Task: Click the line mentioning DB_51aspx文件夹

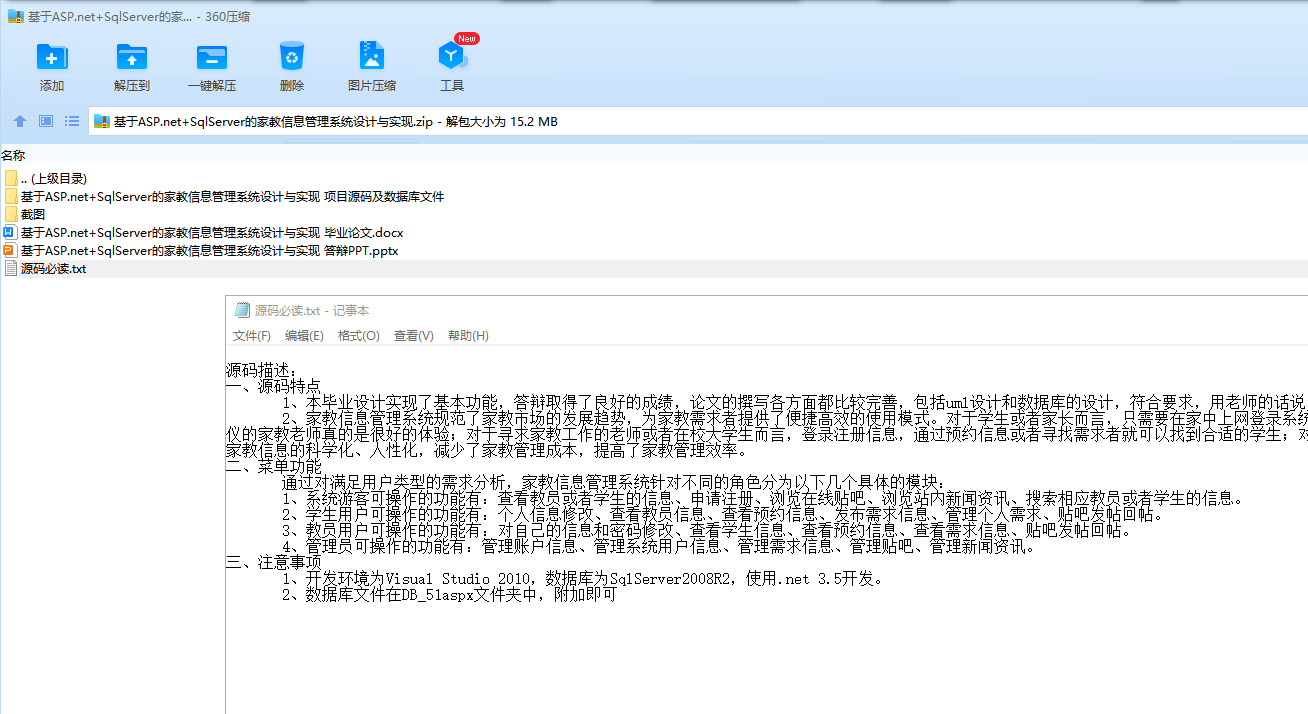Action: click(x=448, y=594)
